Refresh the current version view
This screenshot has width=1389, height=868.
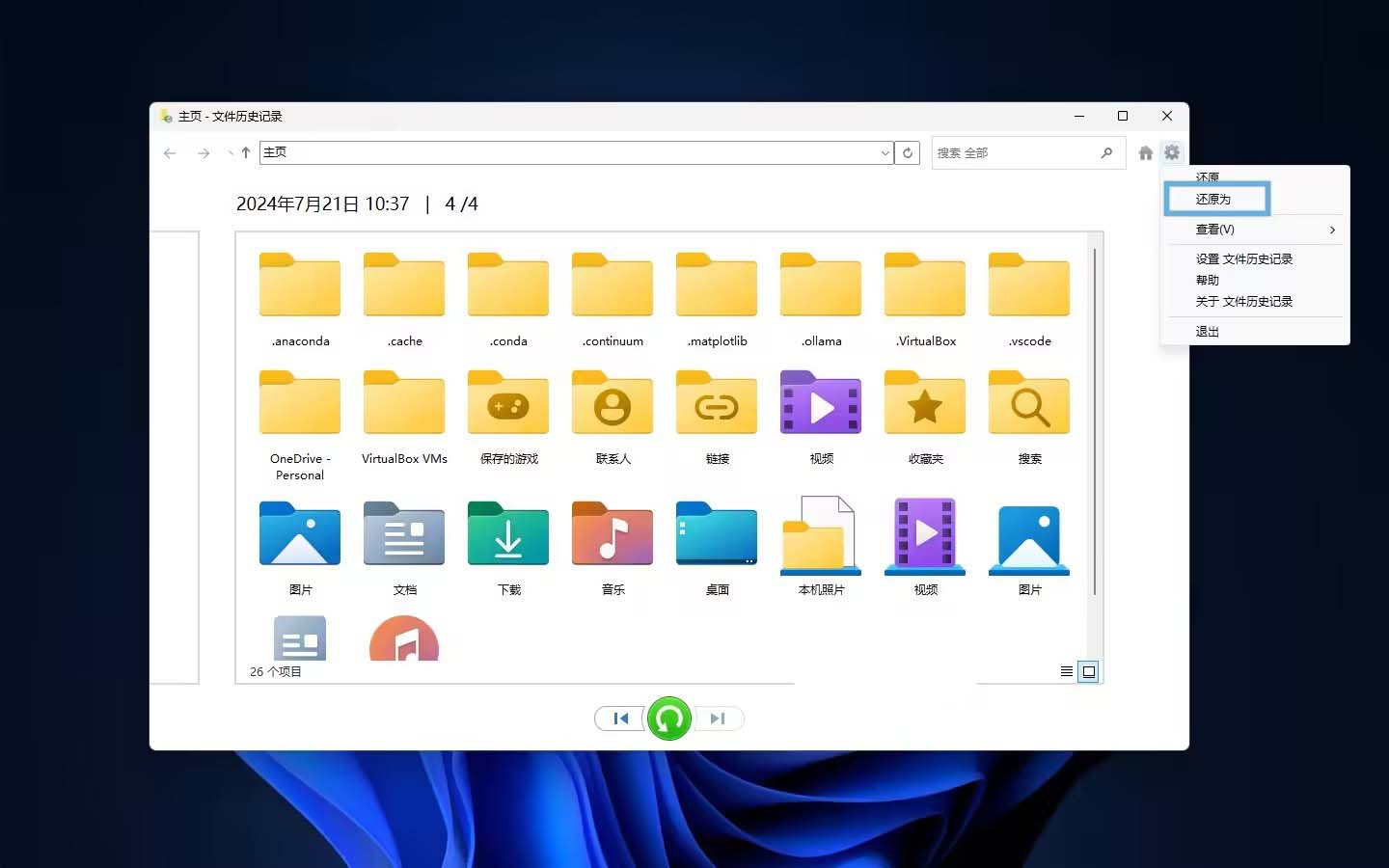pyautogui.click(x=908, y=152)
